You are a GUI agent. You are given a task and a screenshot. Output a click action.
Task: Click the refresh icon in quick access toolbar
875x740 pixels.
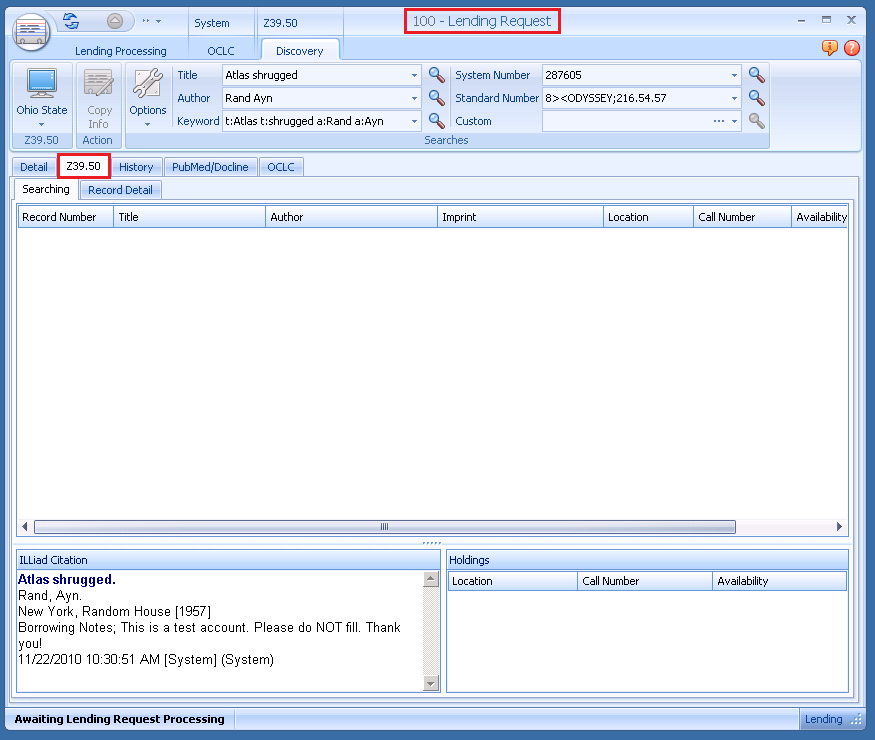[x=71, y=20]
